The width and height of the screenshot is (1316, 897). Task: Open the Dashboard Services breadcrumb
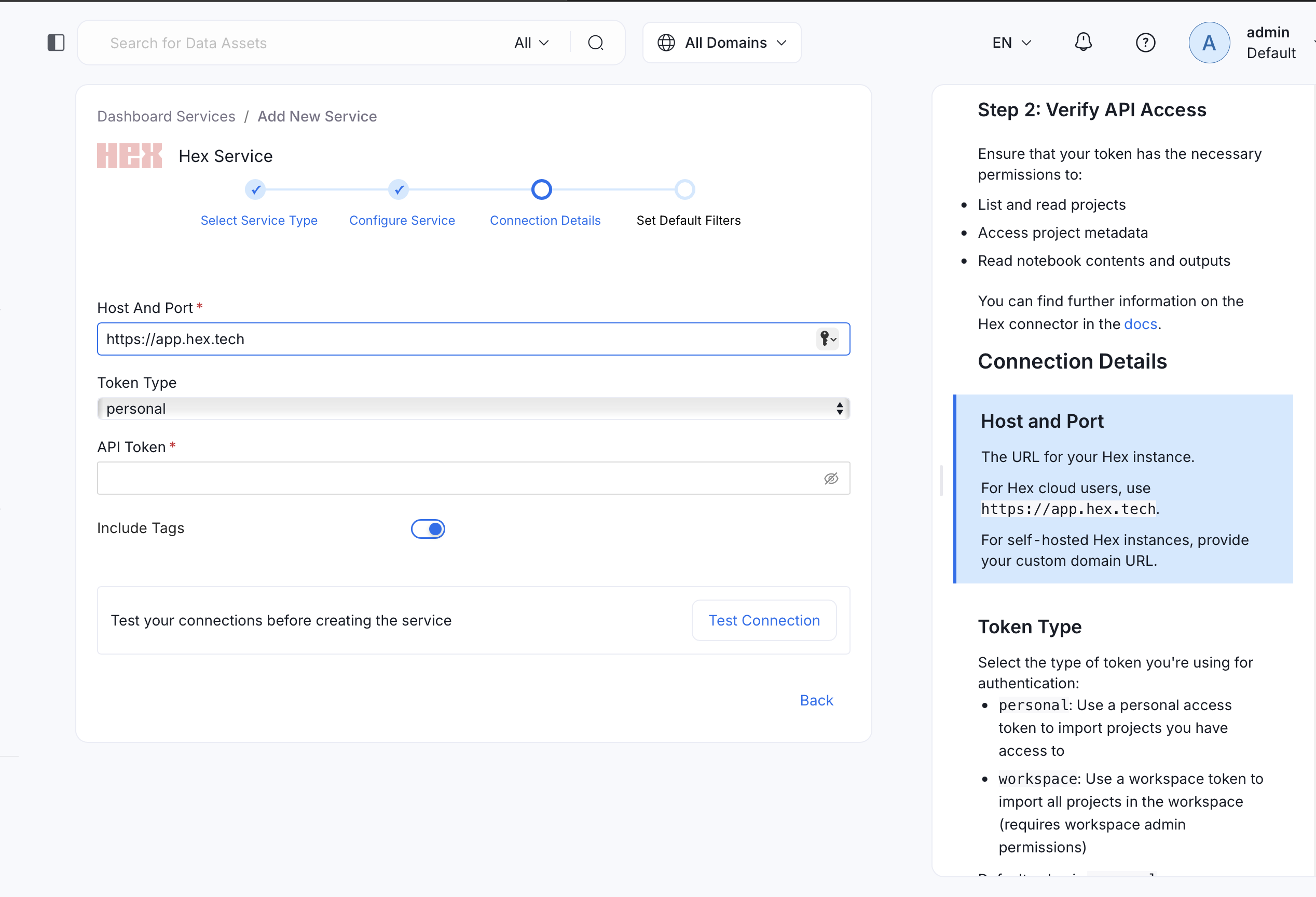(166, 116)
